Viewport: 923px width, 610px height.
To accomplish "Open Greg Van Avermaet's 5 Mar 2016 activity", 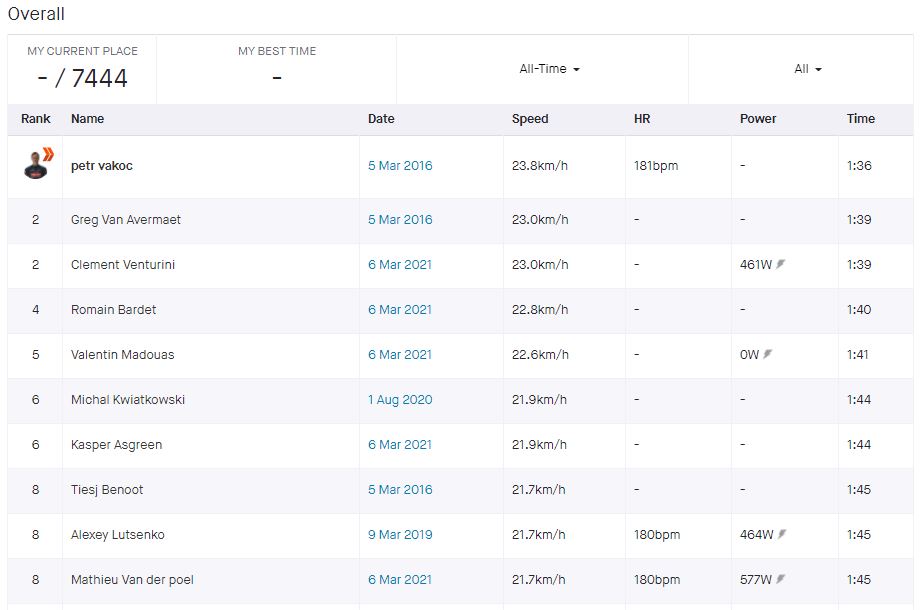I will click(x=400, y=220).
